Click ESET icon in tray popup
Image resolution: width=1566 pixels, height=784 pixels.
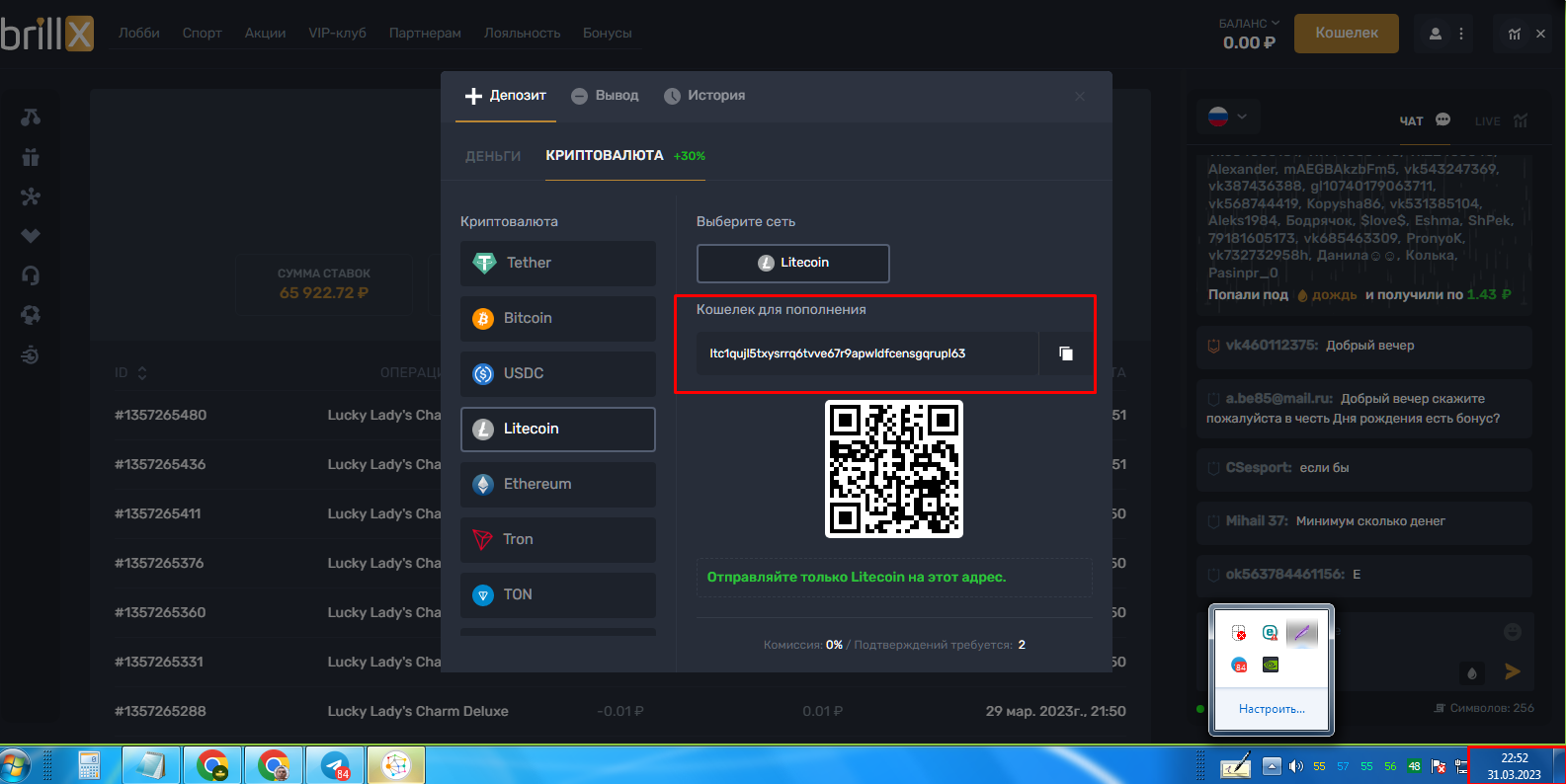(x=1271, y=632)
